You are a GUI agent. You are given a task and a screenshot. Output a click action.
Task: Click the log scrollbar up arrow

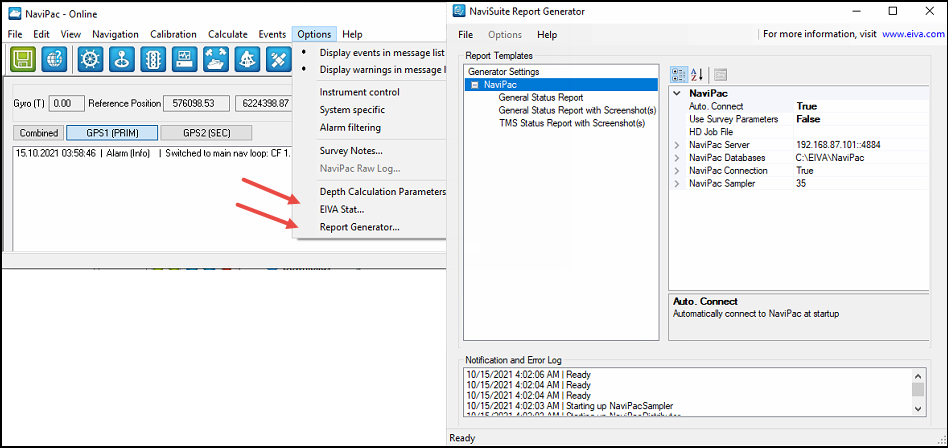[x=918, y=375]
